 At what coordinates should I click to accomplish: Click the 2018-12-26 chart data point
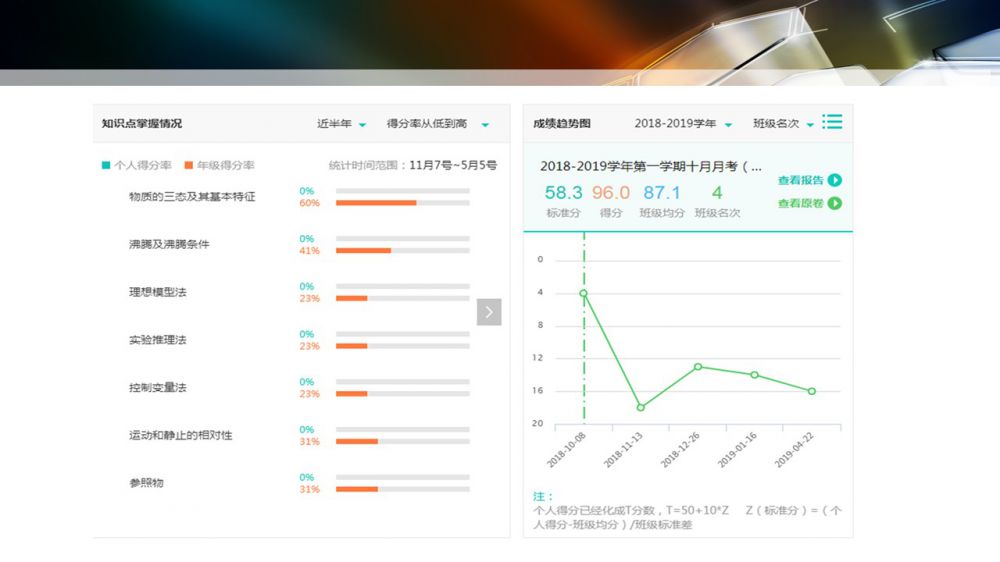[x=698, y=366]
